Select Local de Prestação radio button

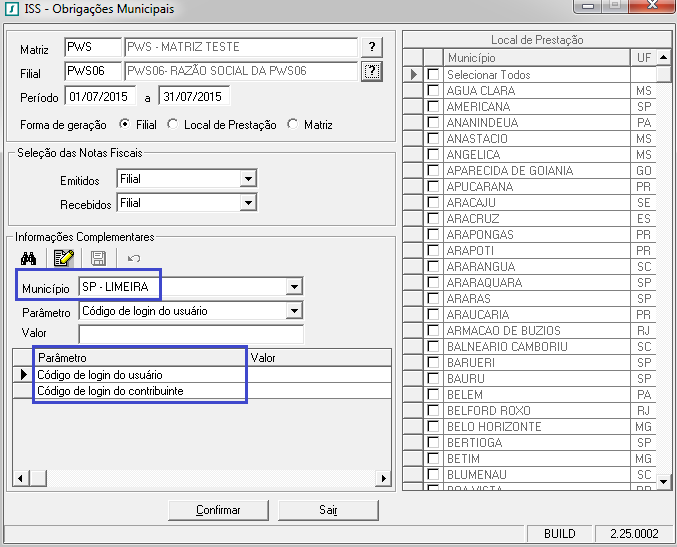[173, 124]
